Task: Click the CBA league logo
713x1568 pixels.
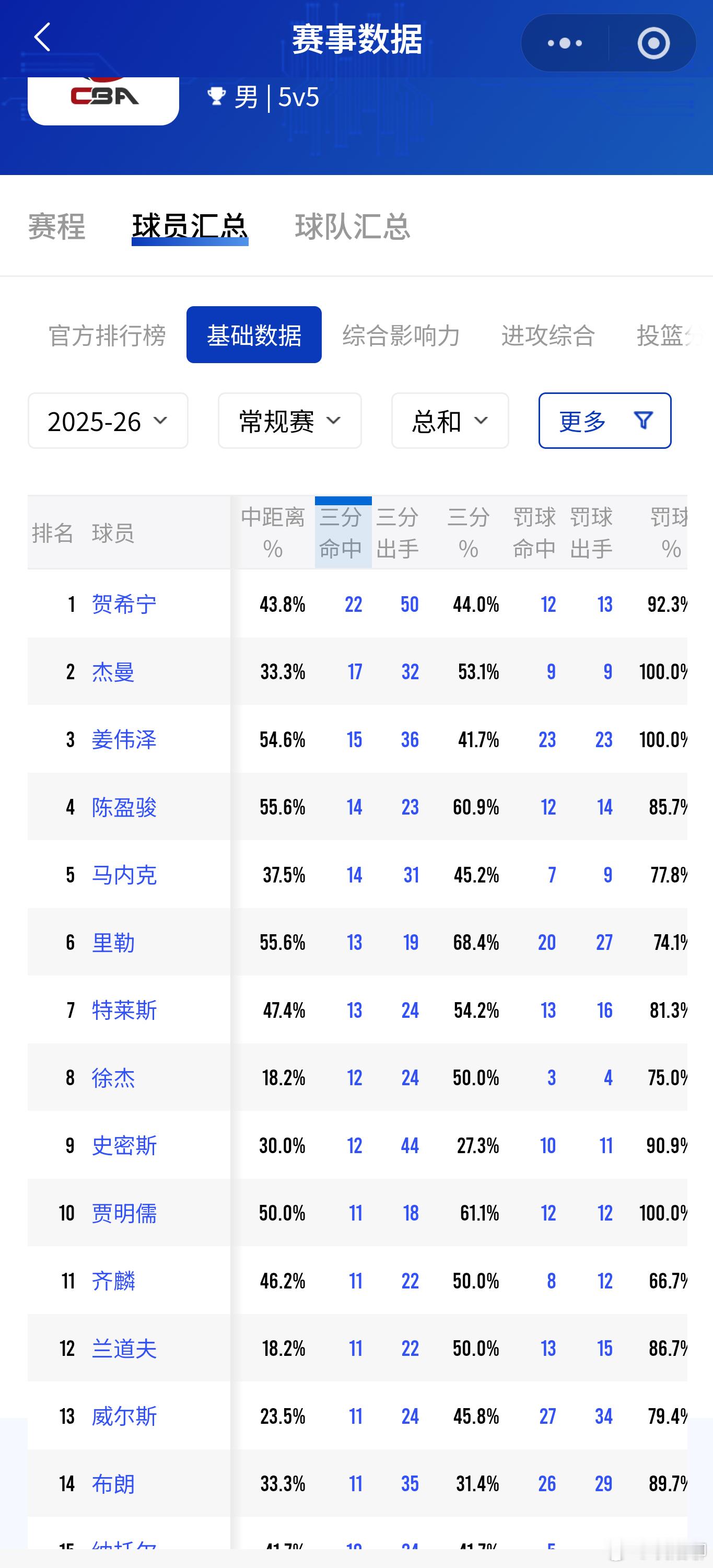Action: 102,97
